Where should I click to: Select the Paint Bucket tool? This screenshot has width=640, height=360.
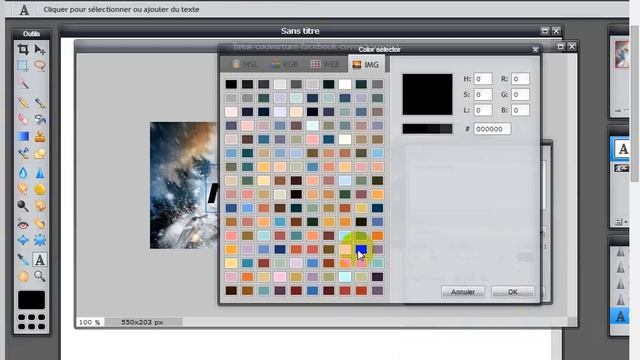[x=40, y=119]
